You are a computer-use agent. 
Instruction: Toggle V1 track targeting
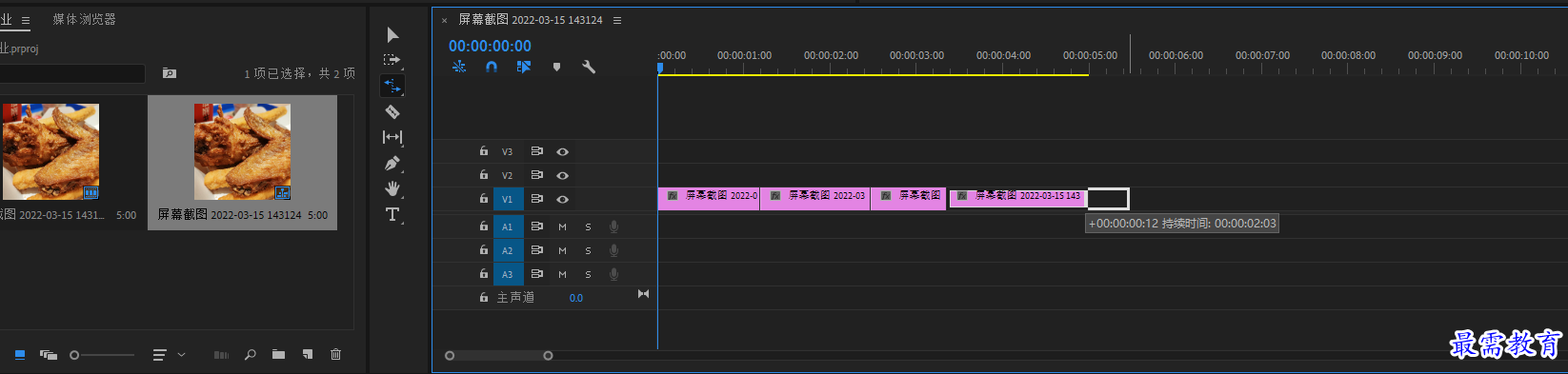(508, 199)
